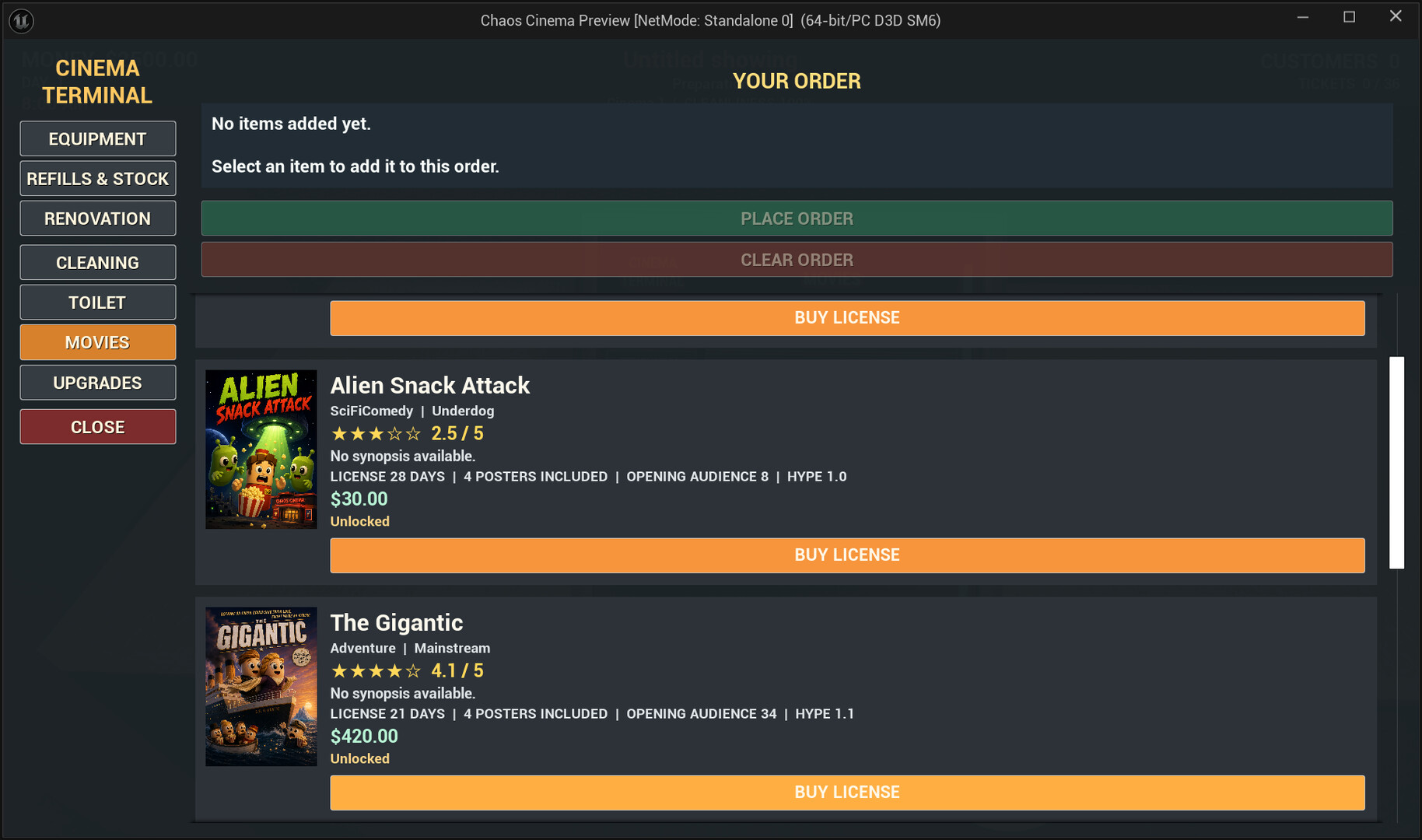1422x840 pixels.
Task: Click the Place Order button
Action: tap(797, 219)
